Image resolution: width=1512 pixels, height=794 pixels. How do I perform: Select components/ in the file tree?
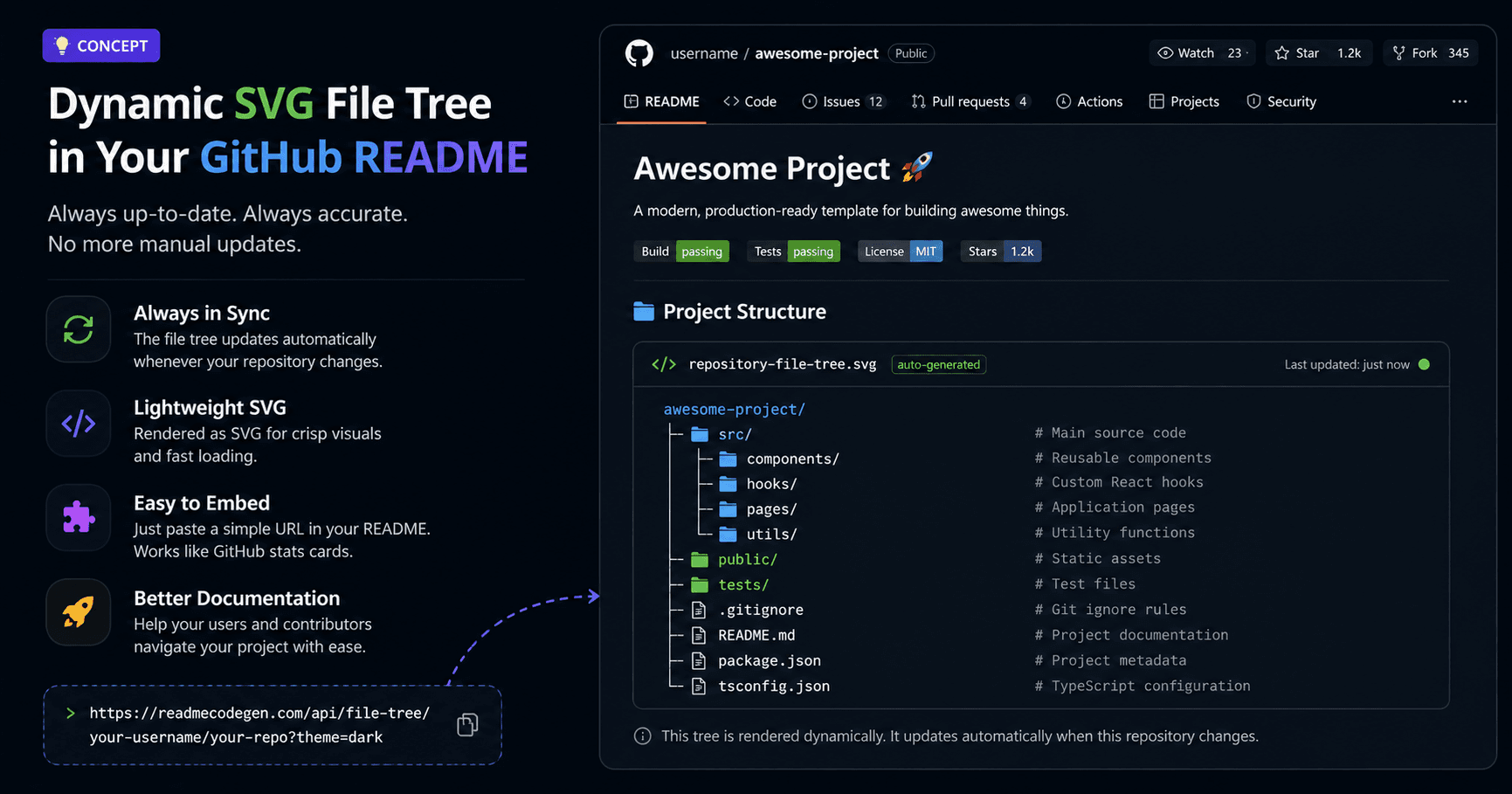pos(793,459)
